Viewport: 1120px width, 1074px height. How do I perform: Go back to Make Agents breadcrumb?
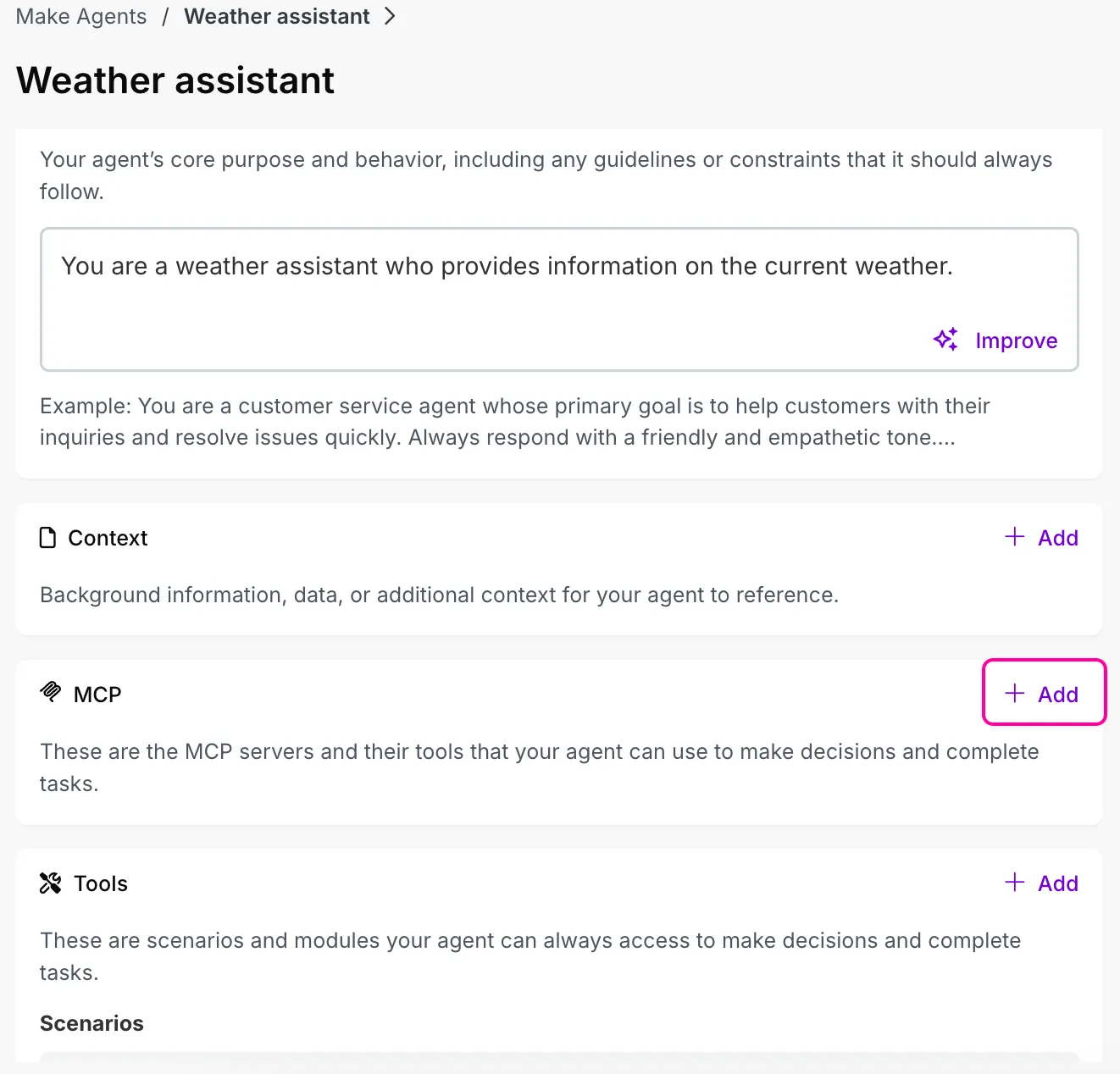pyautogui.click(x=81, y=17)
